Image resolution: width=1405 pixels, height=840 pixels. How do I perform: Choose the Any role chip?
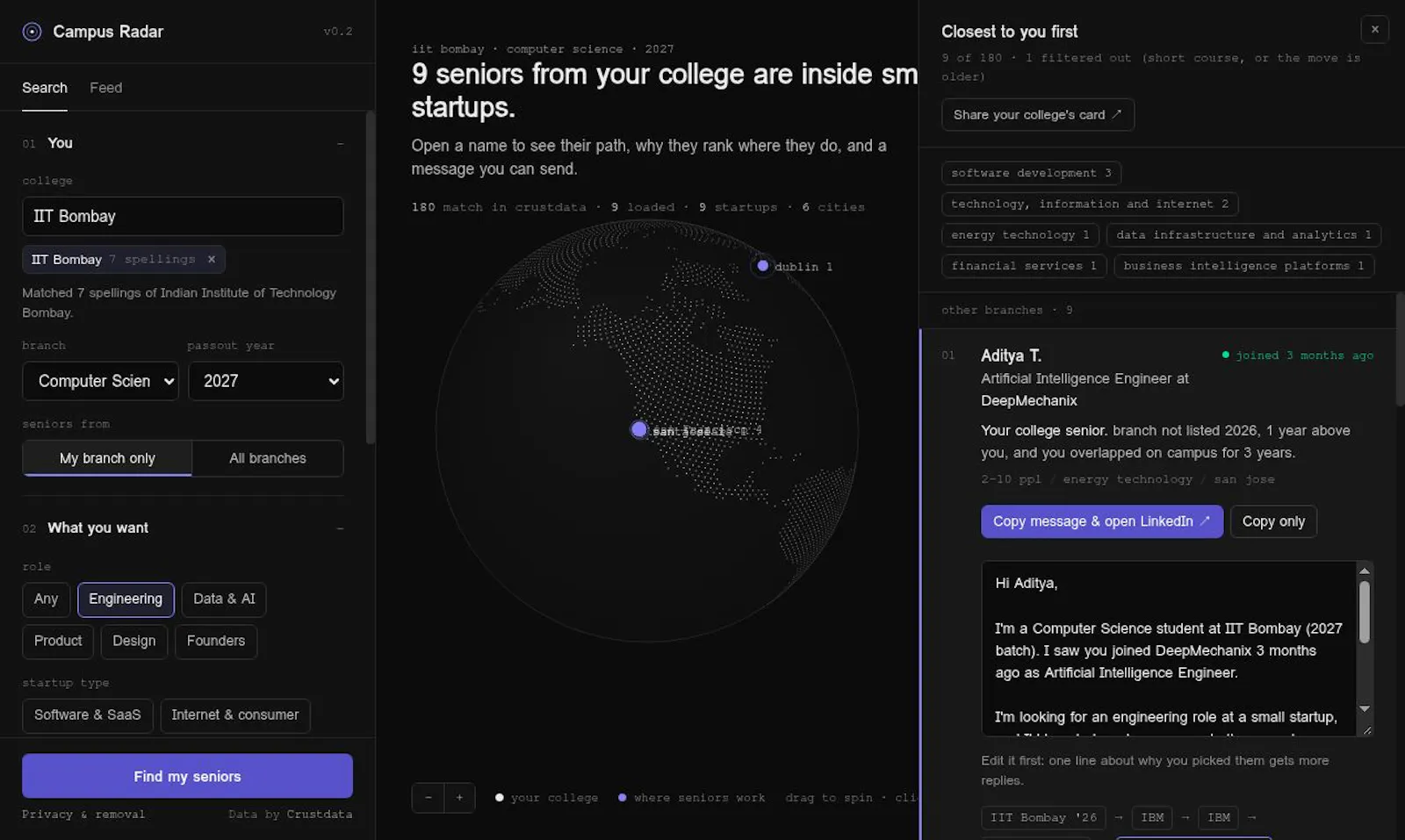pyautogui.click(x=46, y=599)
